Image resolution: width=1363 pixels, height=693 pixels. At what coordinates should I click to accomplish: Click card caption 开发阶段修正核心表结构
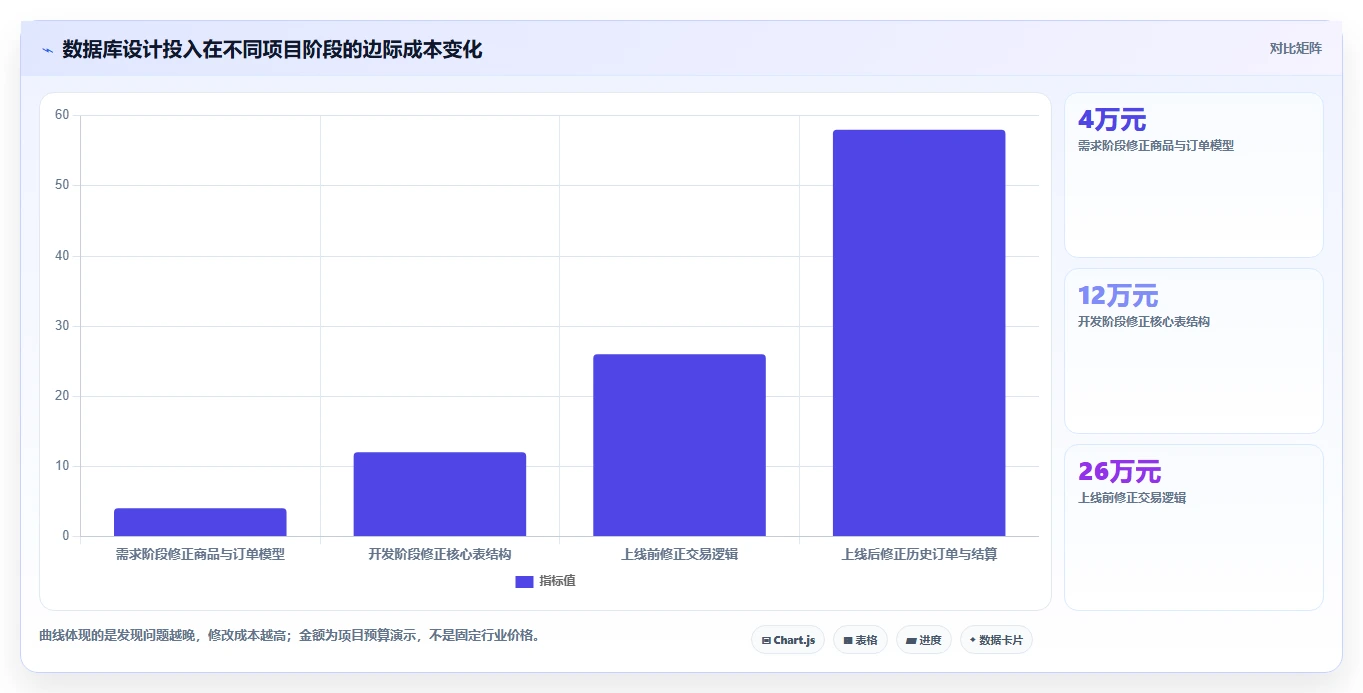pos(1144,322)
